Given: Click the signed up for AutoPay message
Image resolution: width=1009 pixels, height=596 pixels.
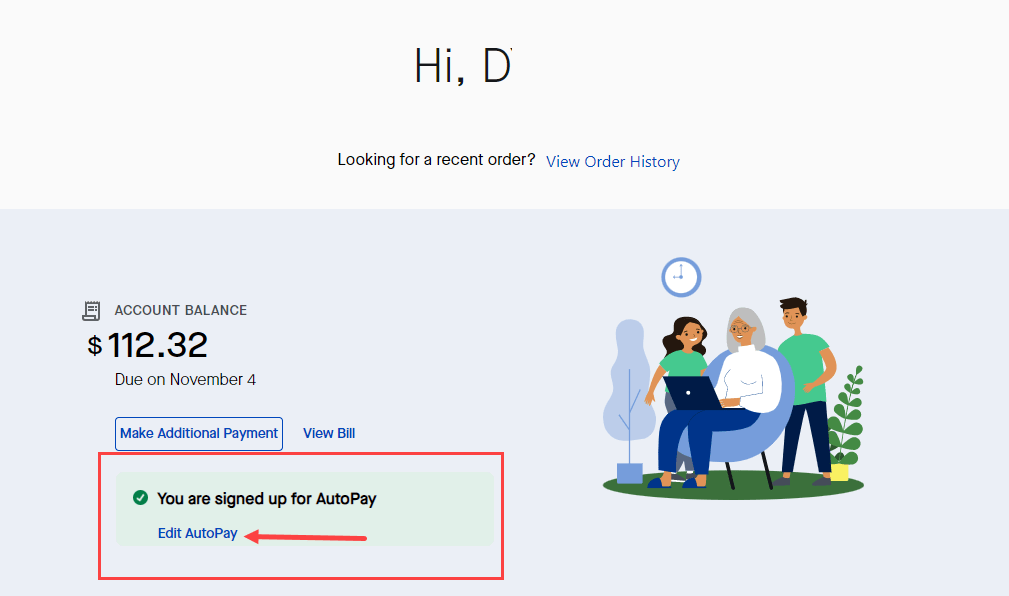Looking at the screenshot, I should [x=266, y=499].
